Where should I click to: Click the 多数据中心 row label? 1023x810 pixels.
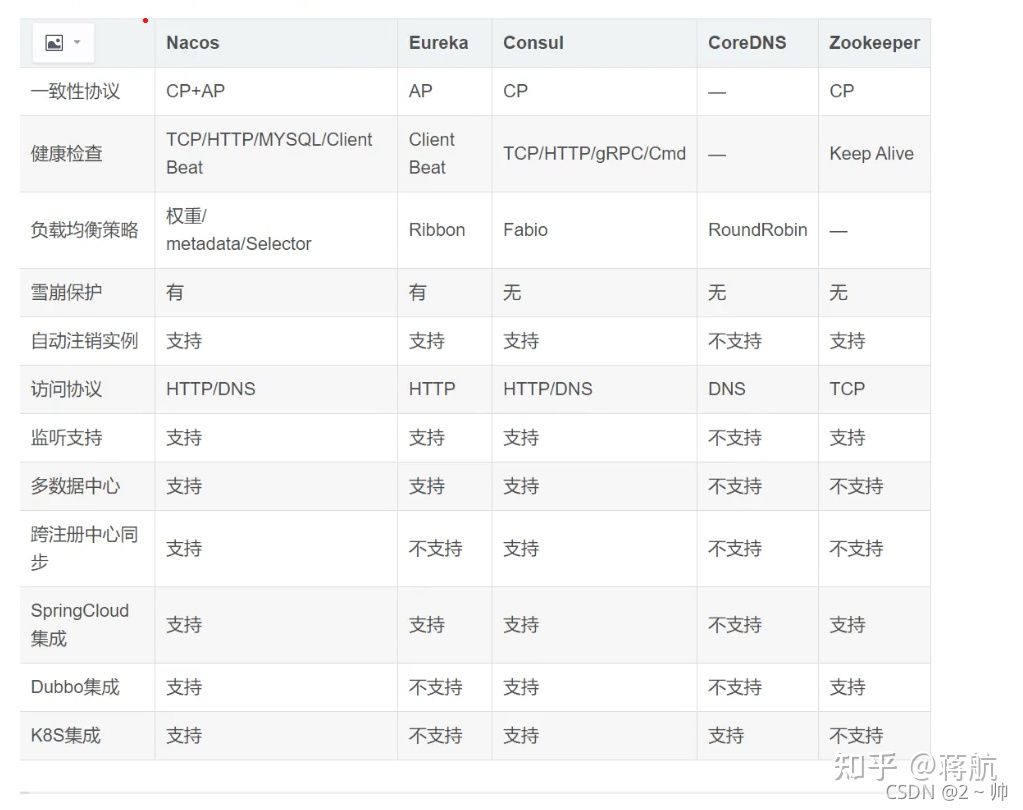(x=75, y=486)
